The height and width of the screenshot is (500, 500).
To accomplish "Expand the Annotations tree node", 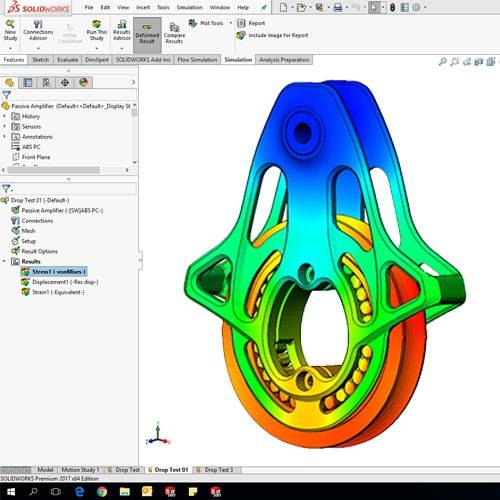I will tap(4, 136).
